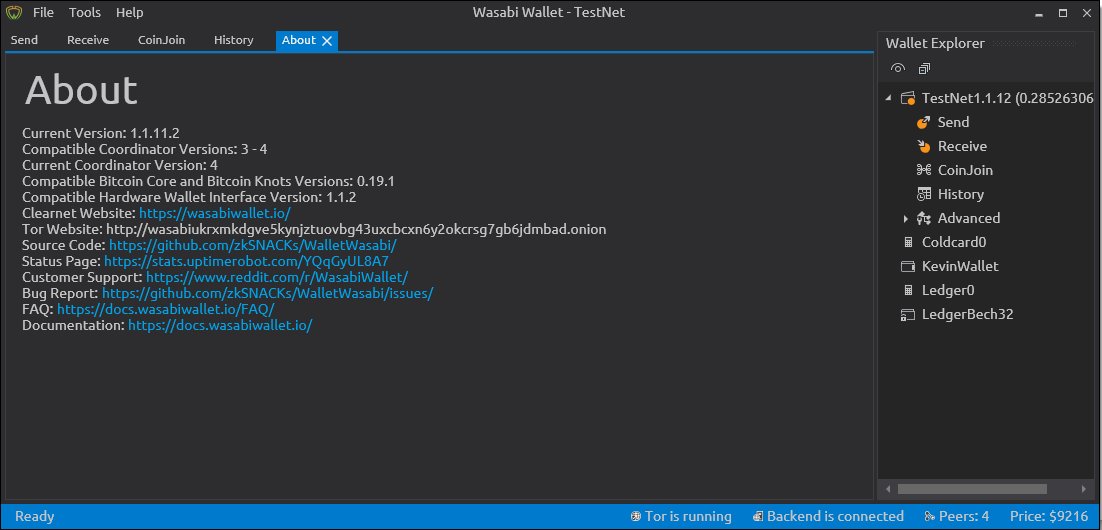Screen dimensions: 1102x530
Task: Click the Coldcard0 hardware wallet icon
Action: (908, 242)
